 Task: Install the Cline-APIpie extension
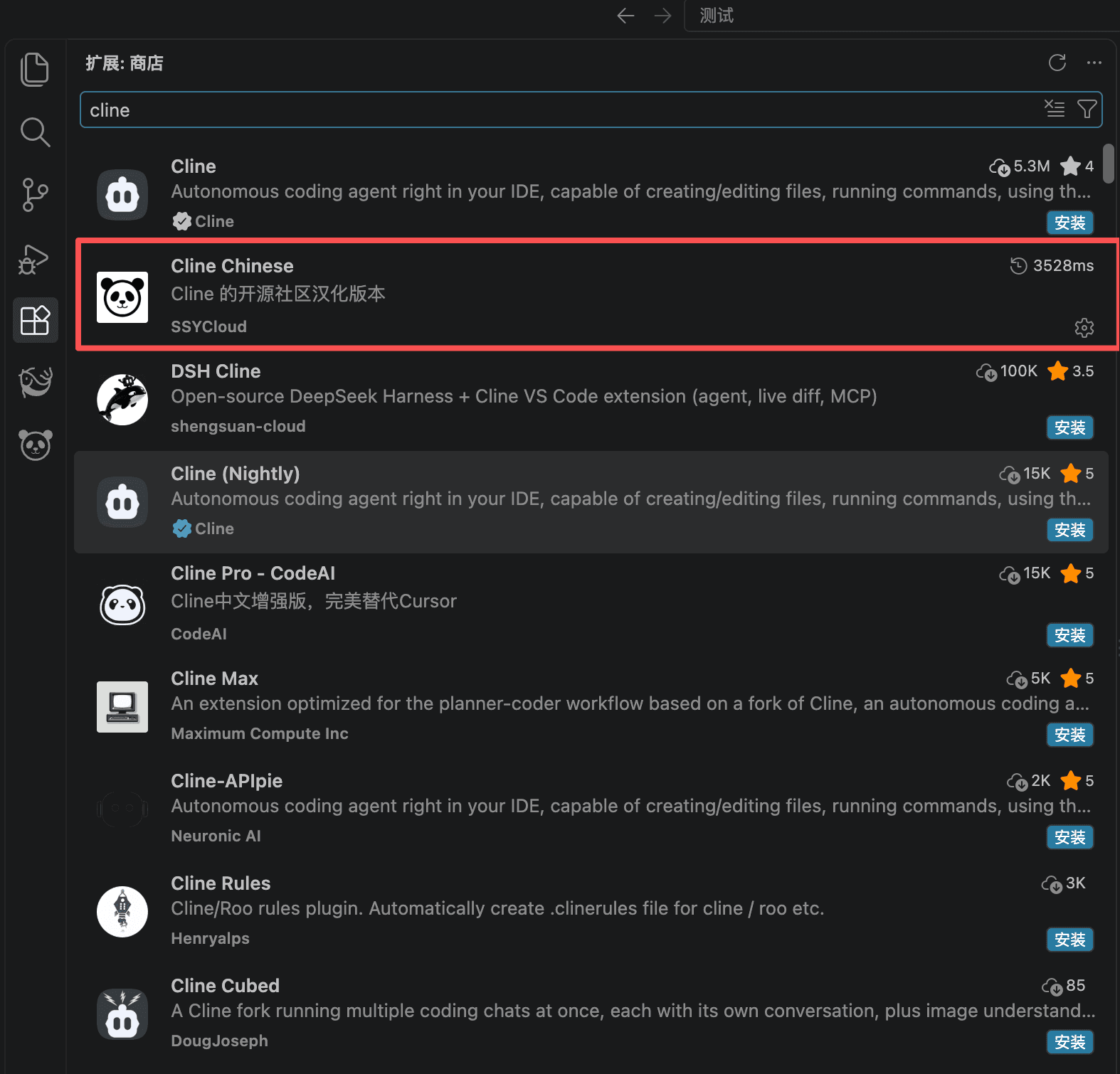[x=1070, y=837]
